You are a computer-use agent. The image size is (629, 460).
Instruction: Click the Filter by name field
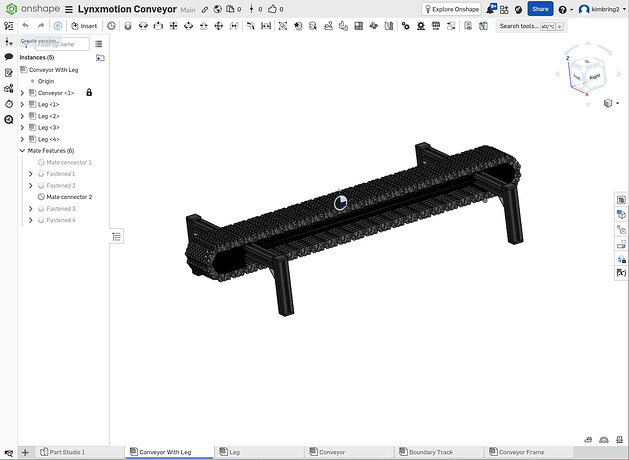[62, 44]
